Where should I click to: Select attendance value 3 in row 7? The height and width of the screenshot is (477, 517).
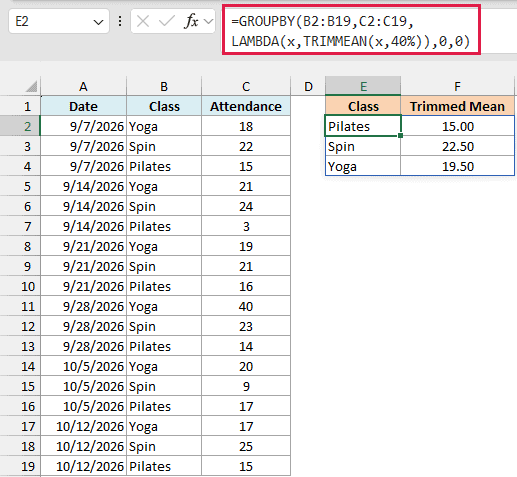click(x=246, y=226)
